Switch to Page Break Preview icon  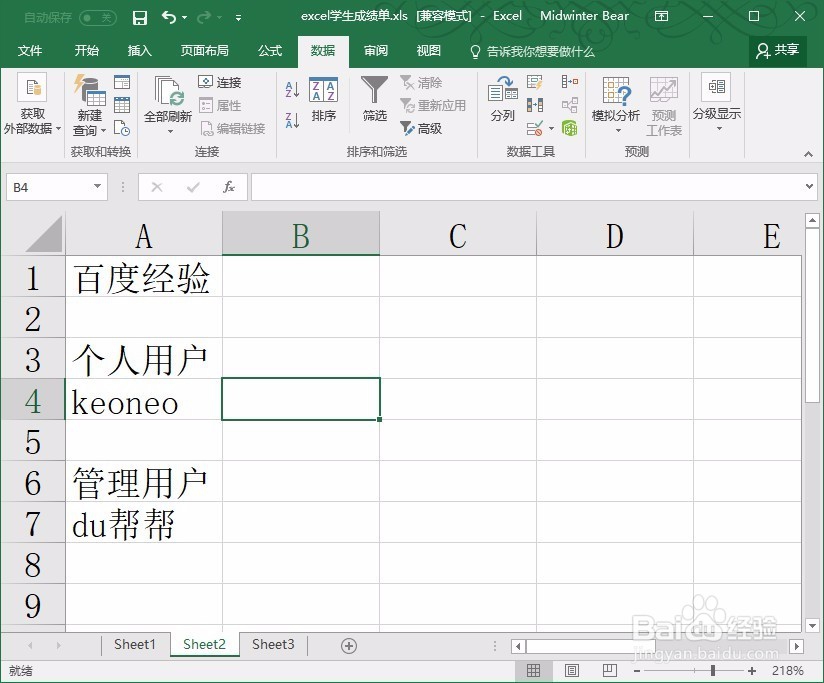click(610, 671)
